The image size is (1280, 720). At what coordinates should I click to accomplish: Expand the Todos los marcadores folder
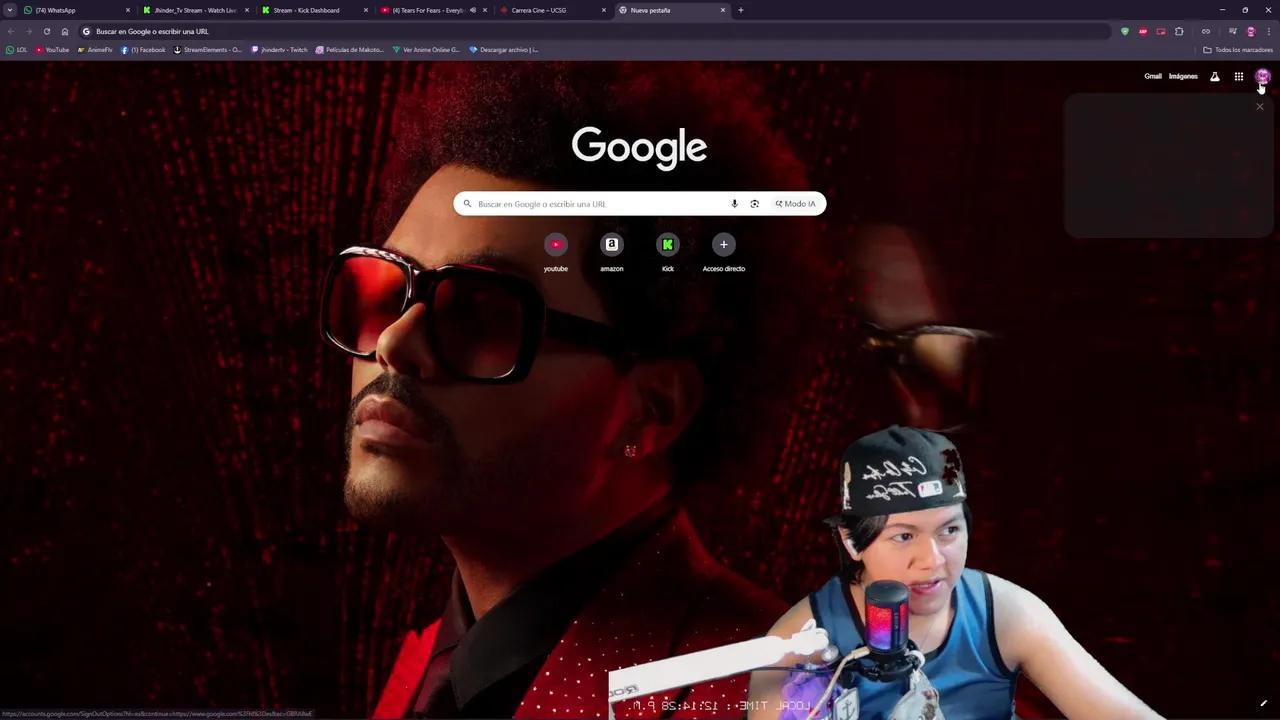pos(1238,50)
